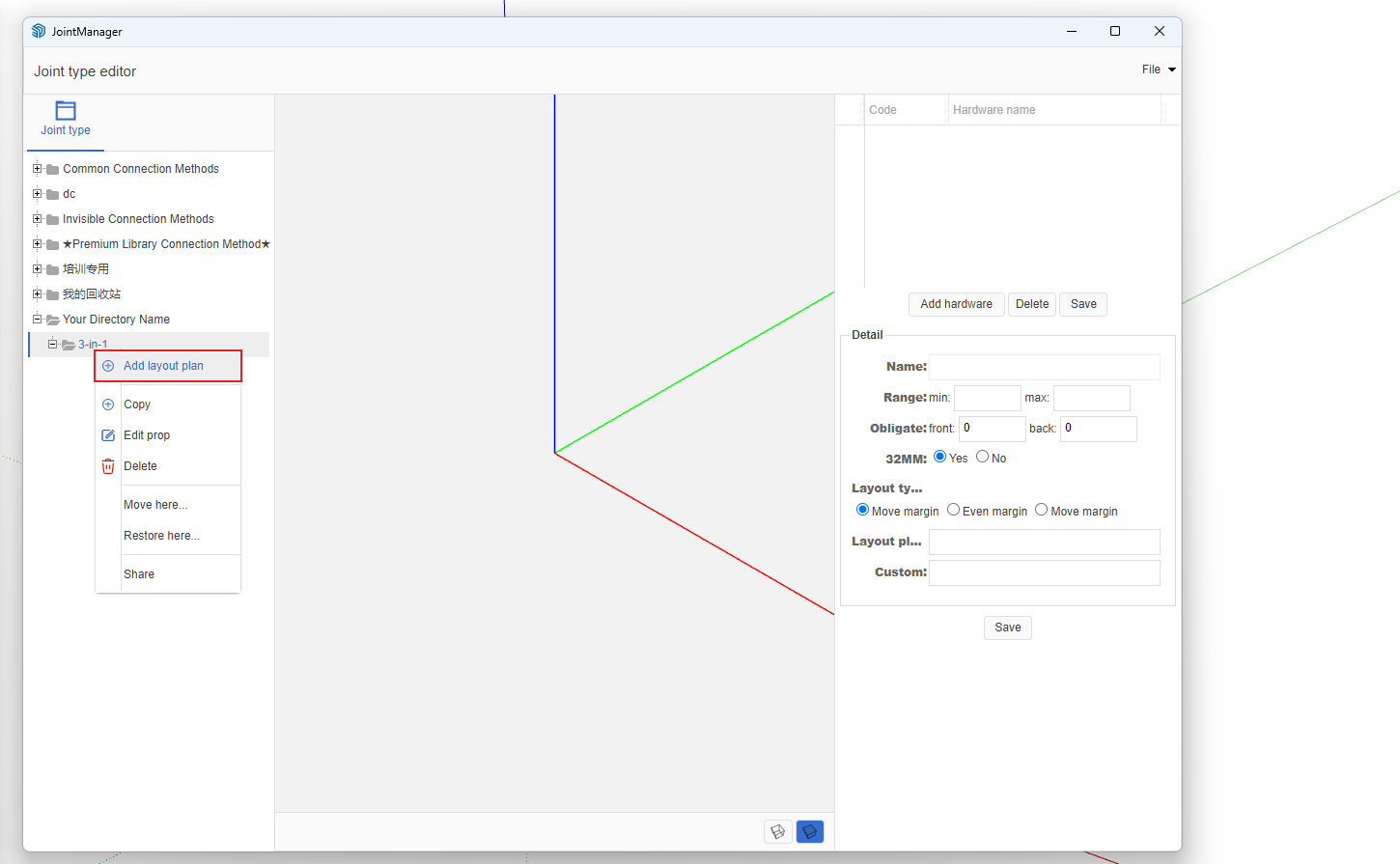Click the Joint type panel icon
This screenshot has height=864, width=1400.
point(66,111)
